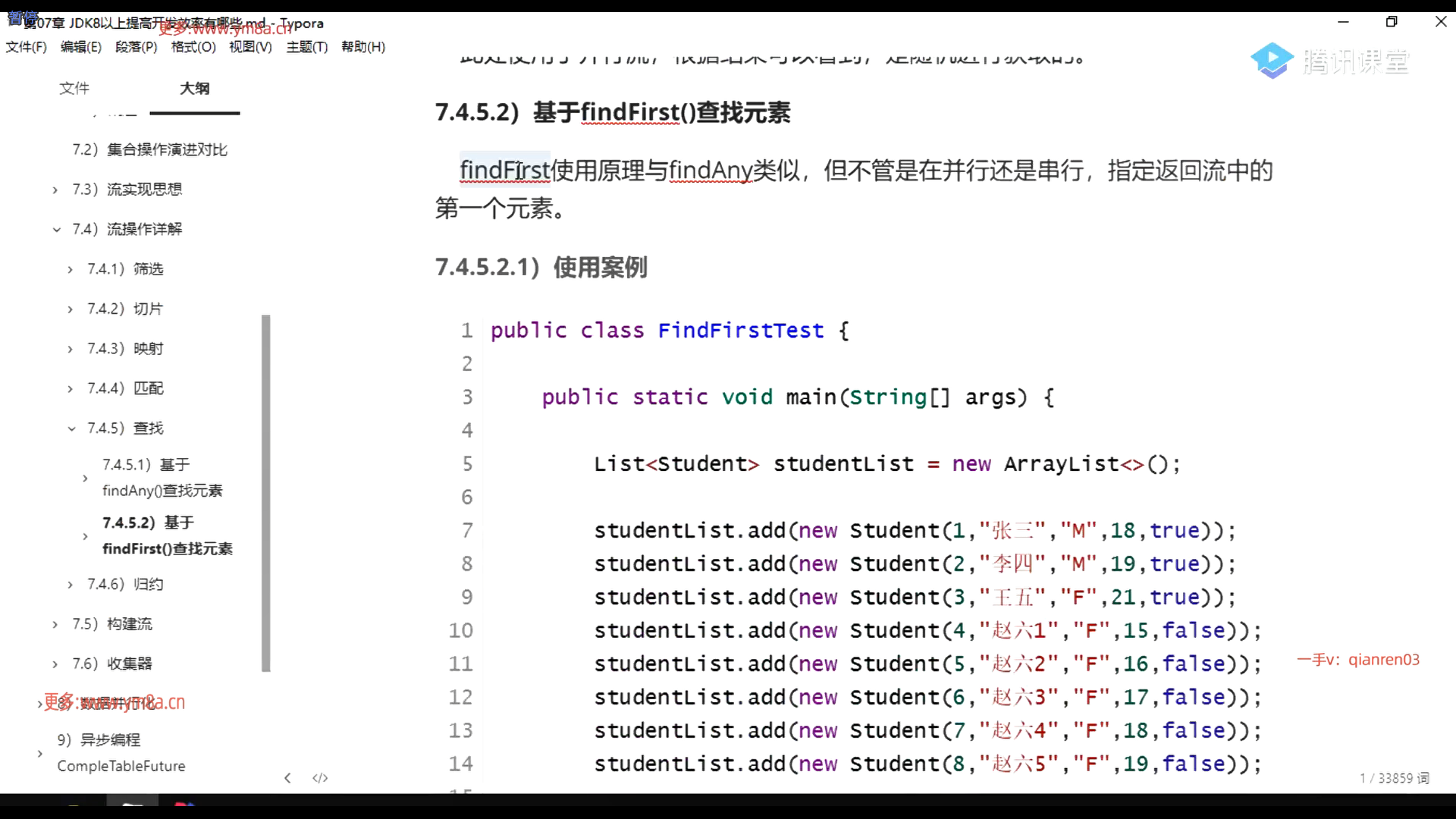This screenshot has height=819, width=1456.
Task: Expand the 7.4.1) 筛选 outline item
Action: pos(71,269)
